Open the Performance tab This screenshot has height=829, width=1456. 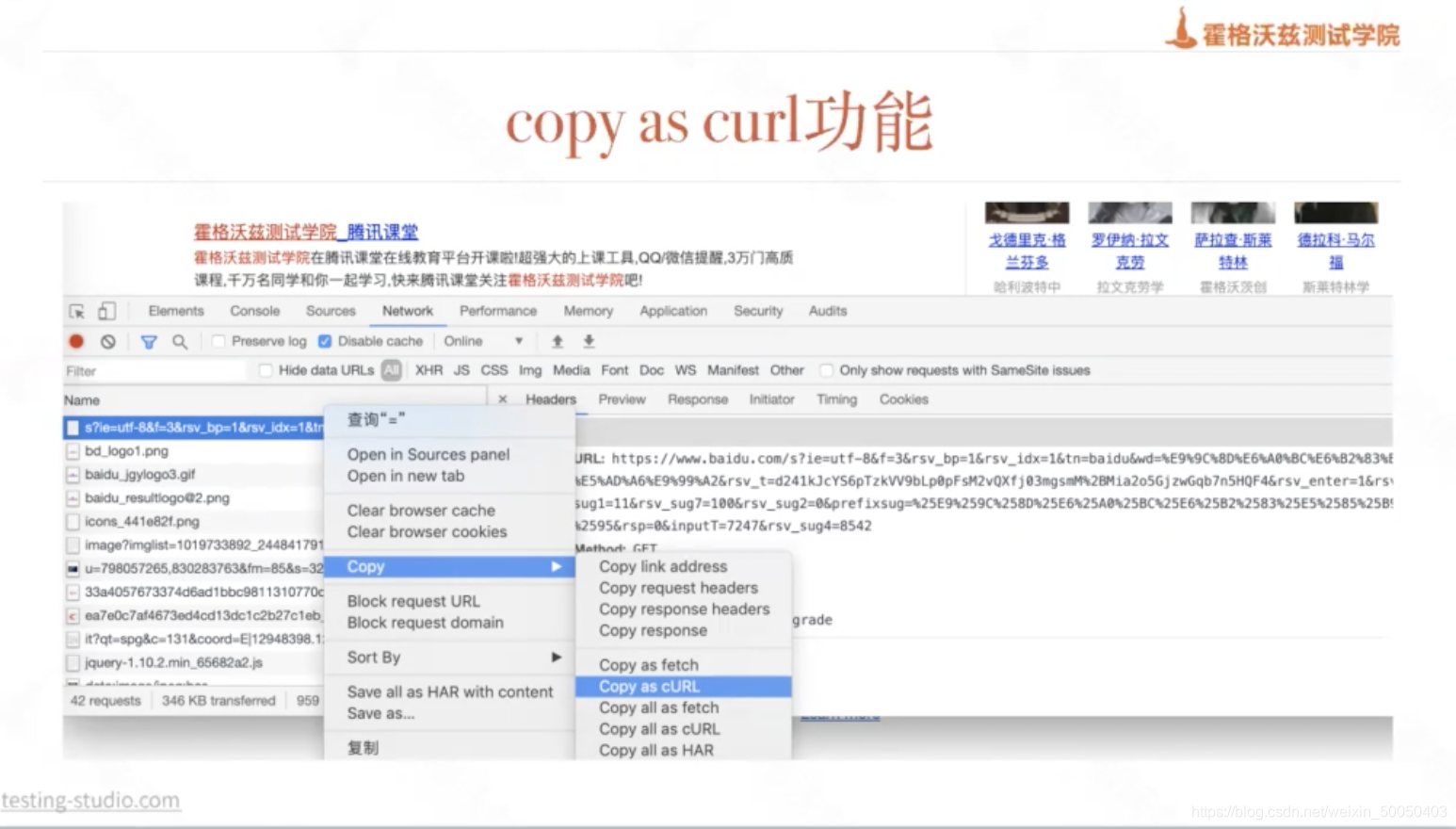(x=498, y=311)
